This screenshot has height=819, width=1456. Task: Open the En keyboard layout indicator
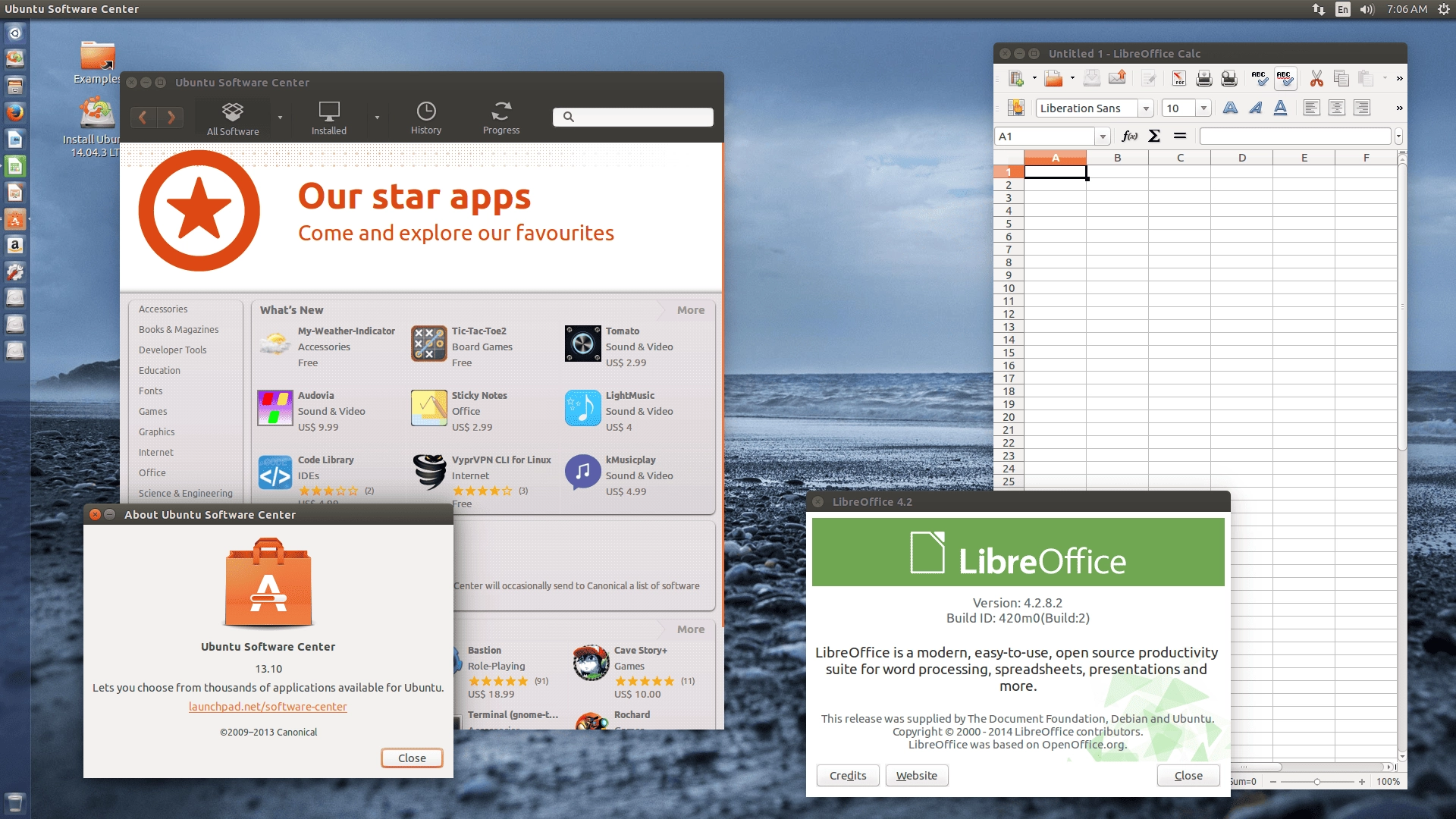tap(1343, 9)
